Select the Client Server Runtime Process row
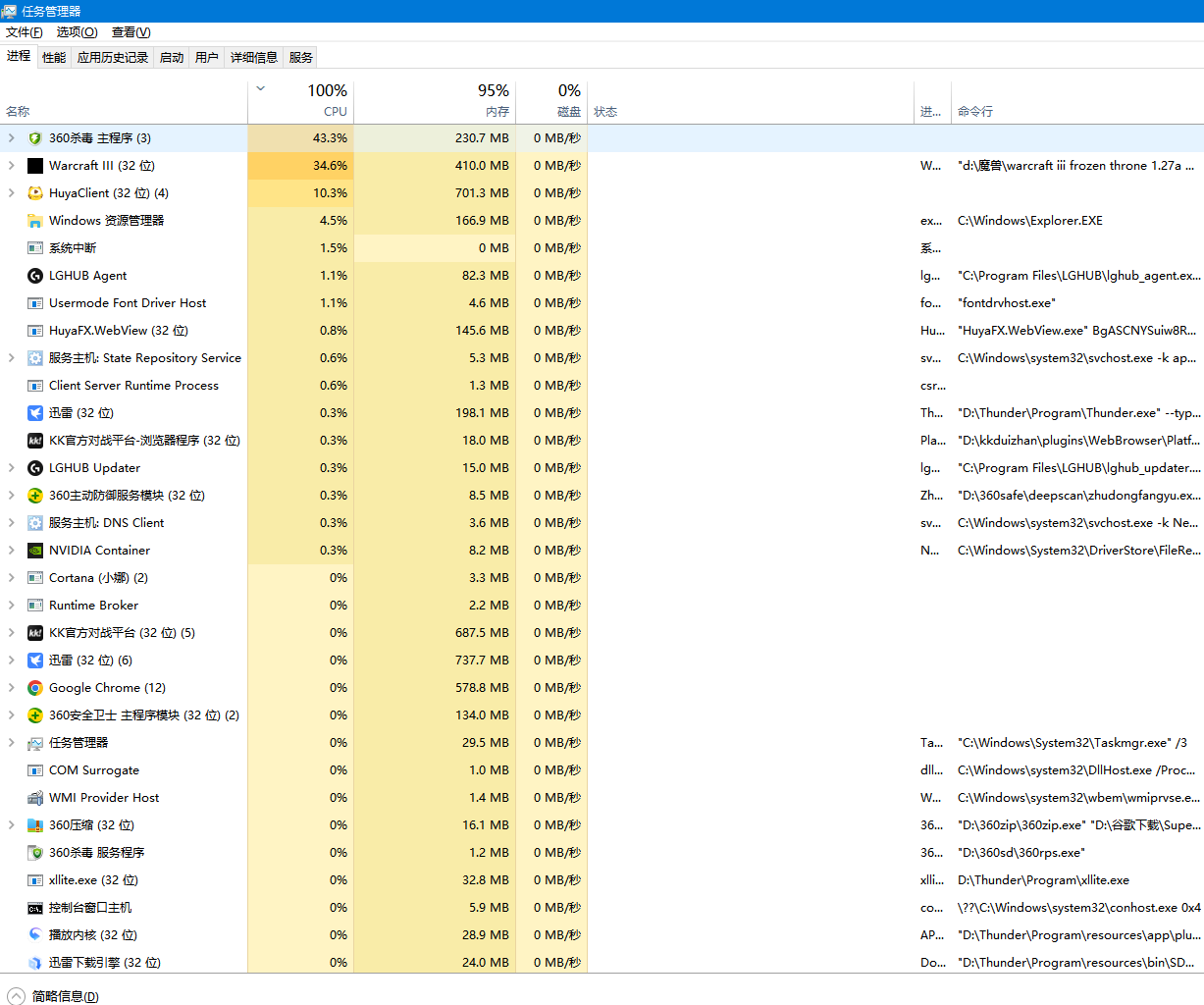The width and height of the screenshot is (1204, 1005). click(602, 386)
